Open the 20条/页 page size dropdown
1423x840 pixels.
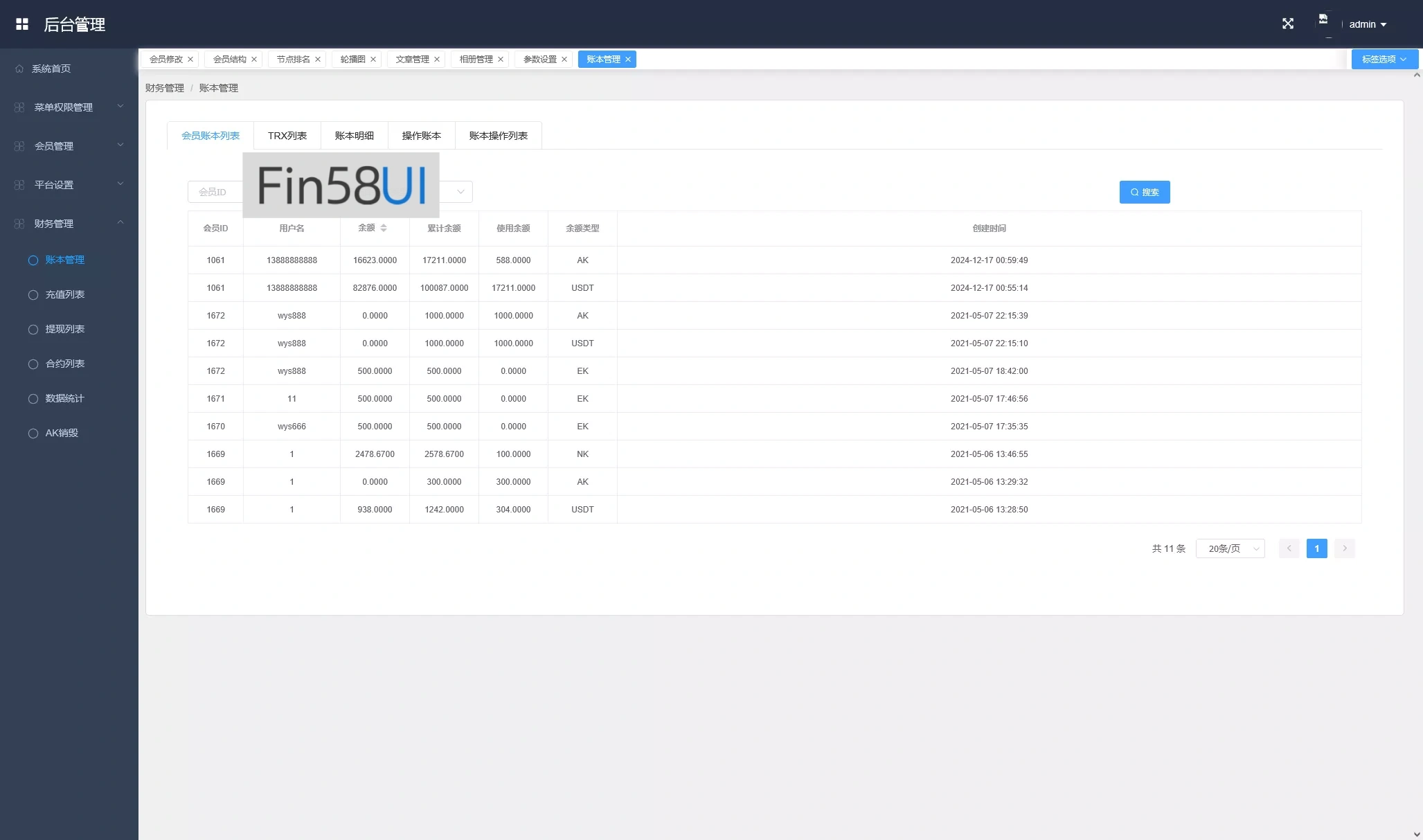(x=1230, y=548)
